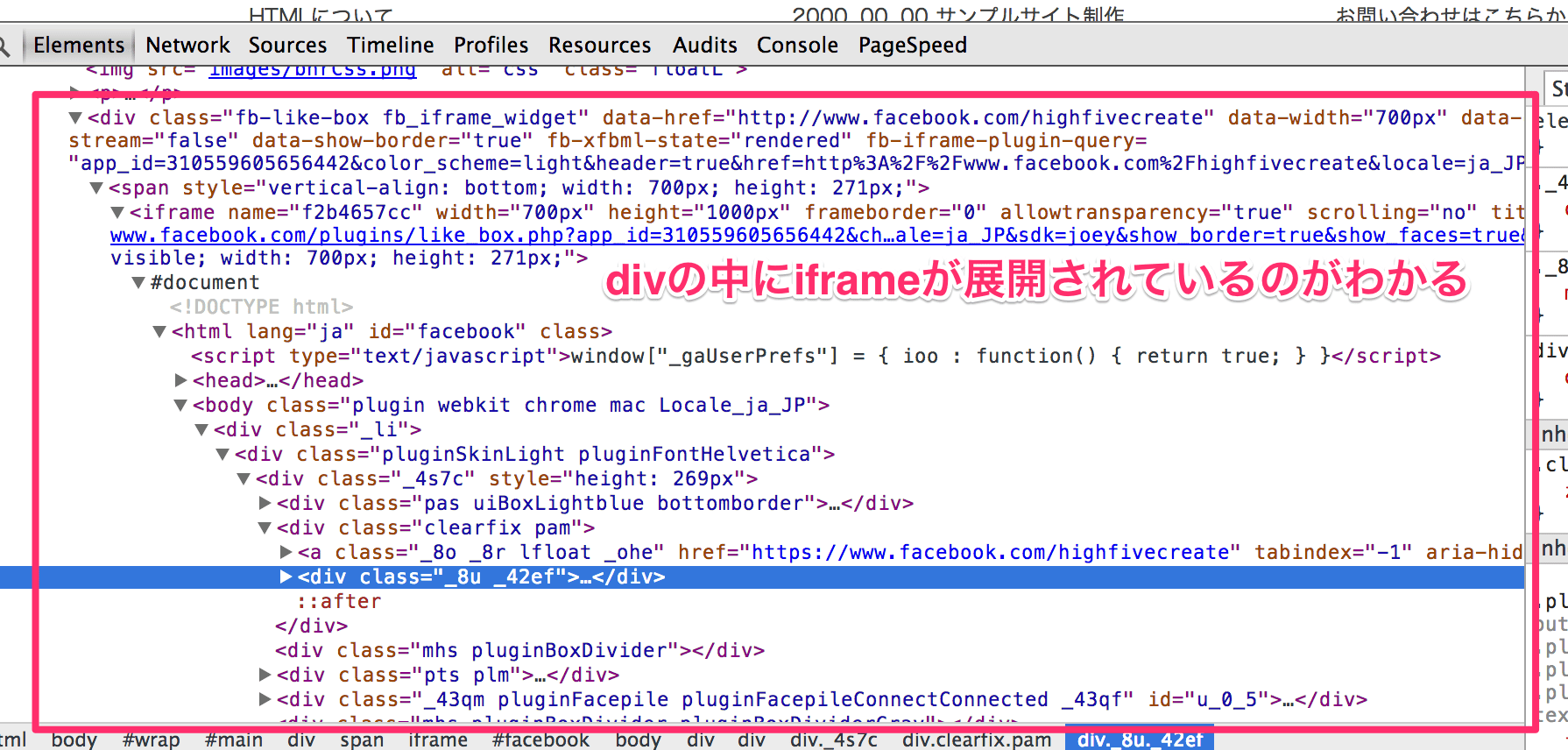The height and width of the screenshot is (750, 1568).
Task: Click the '<!DOCTYPE html>' line
Action: click(x=261, y=307)
